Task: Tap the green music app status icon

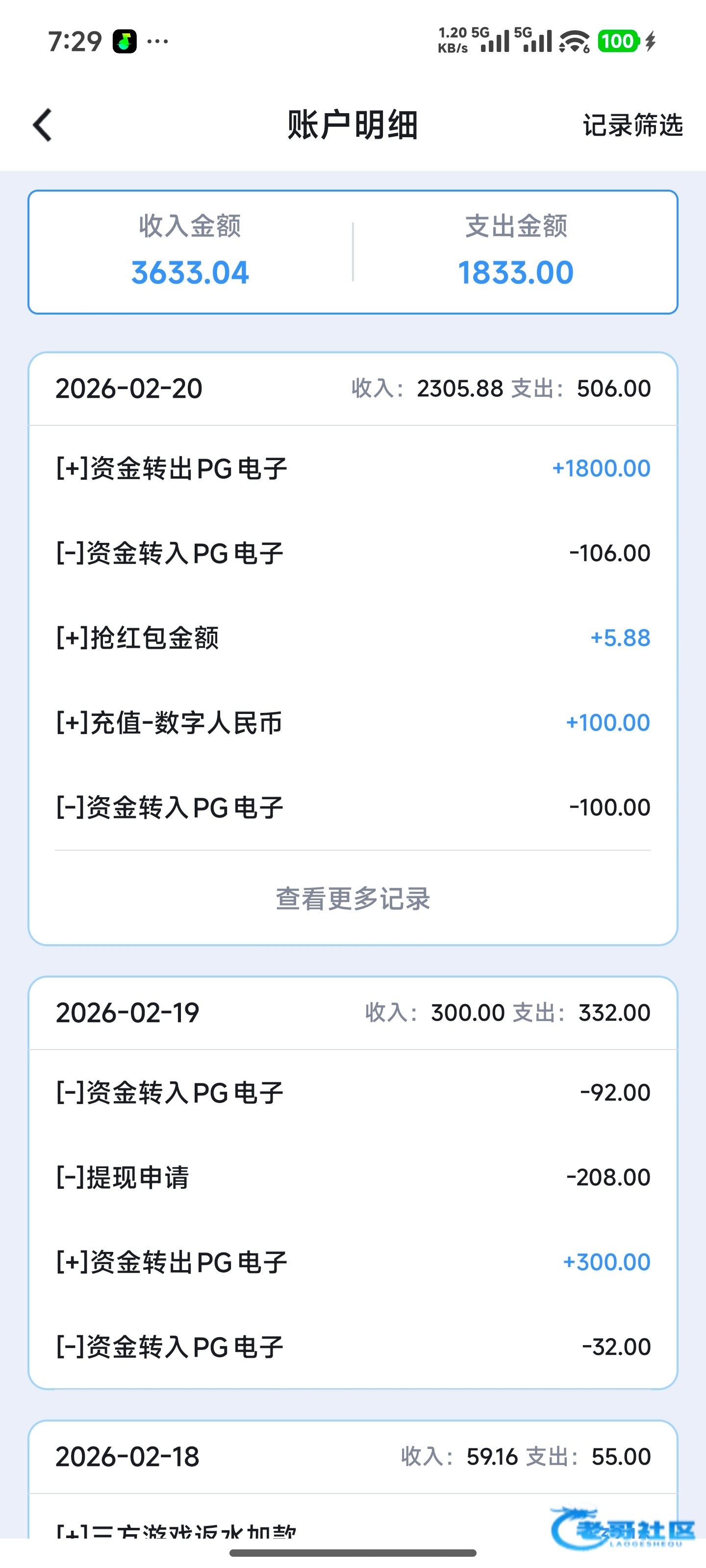Action: (x=125, y=41)
